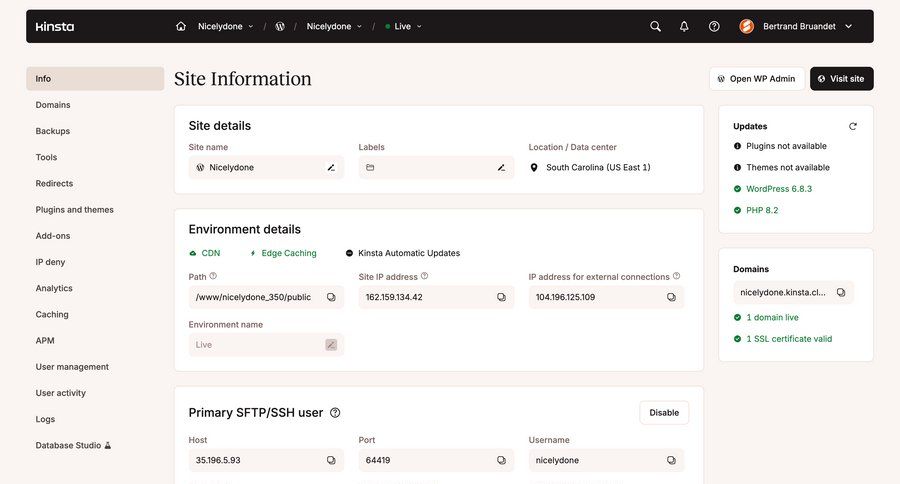900x484 pixels.
Task: Copy the Username nicelydone value
Action: pyautogui.click(x=671, y=460)
